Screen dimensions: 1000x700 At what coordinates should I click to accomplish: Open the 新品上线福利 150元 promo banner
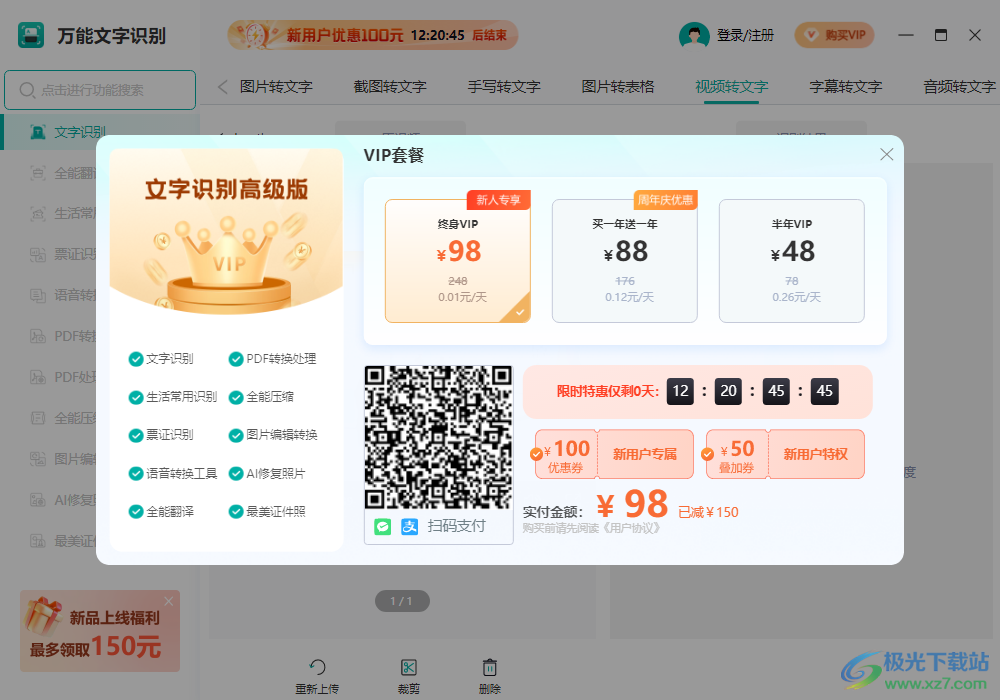pos(100,631)
